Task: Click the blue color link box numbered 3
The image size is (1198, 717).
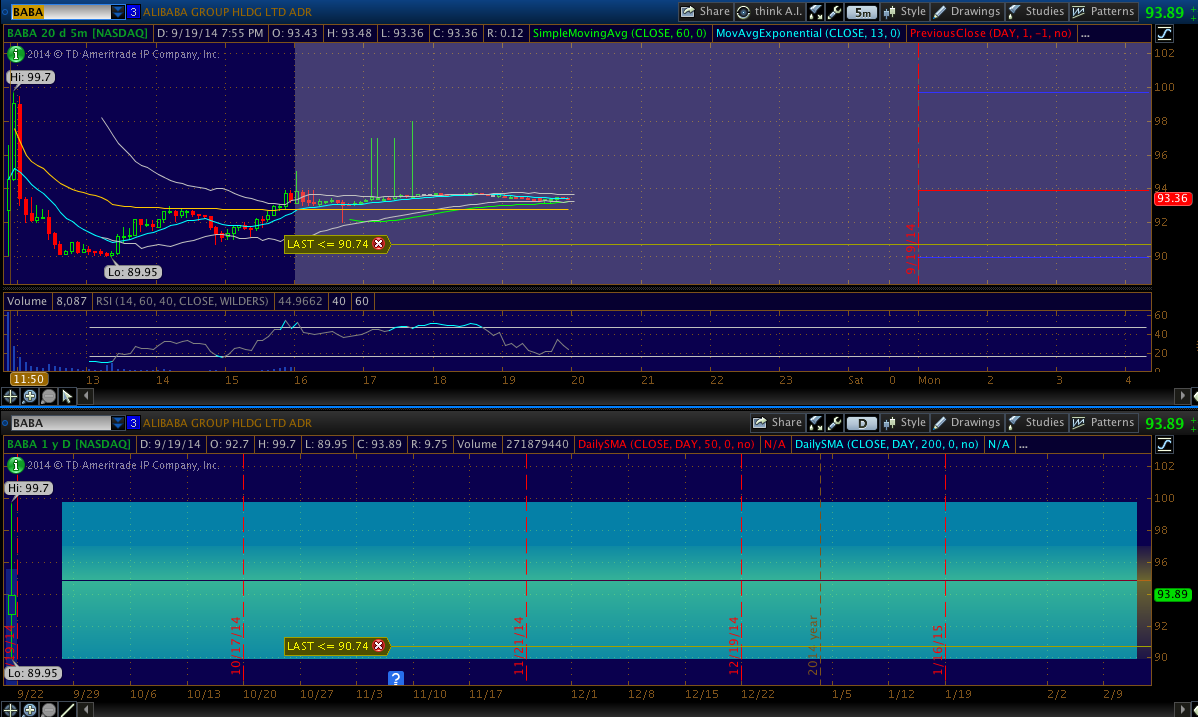Action: point(133,12)
